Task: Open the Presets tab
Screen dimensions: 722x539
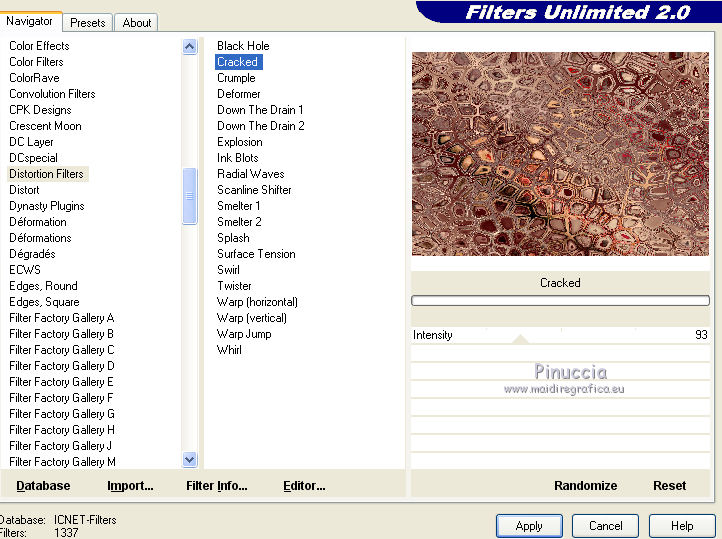Action: pos(87,23)
